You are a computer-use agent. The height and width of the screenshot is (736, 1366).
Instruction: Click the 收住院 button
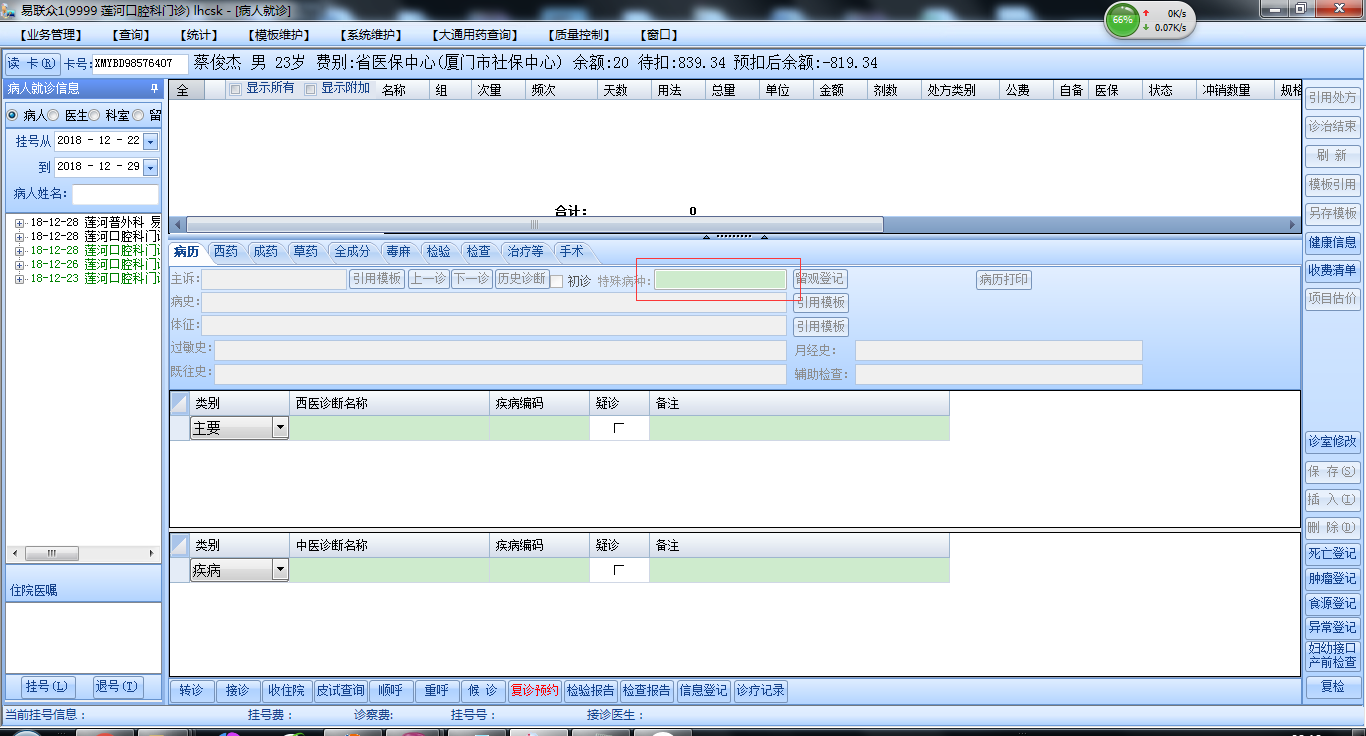[287, 690]
